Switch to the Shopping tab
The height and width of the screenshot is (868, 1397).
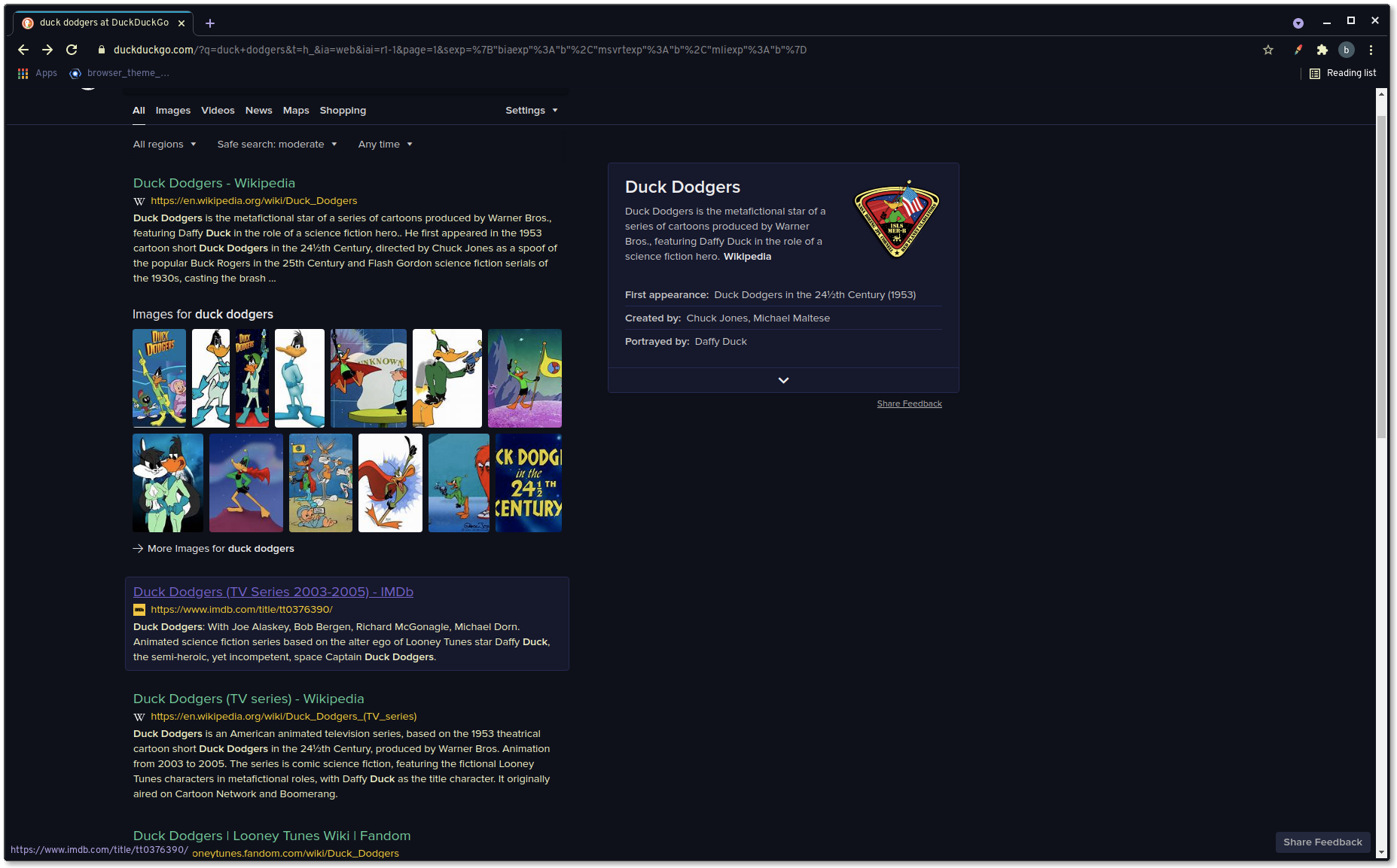click(x=343, y=111)
